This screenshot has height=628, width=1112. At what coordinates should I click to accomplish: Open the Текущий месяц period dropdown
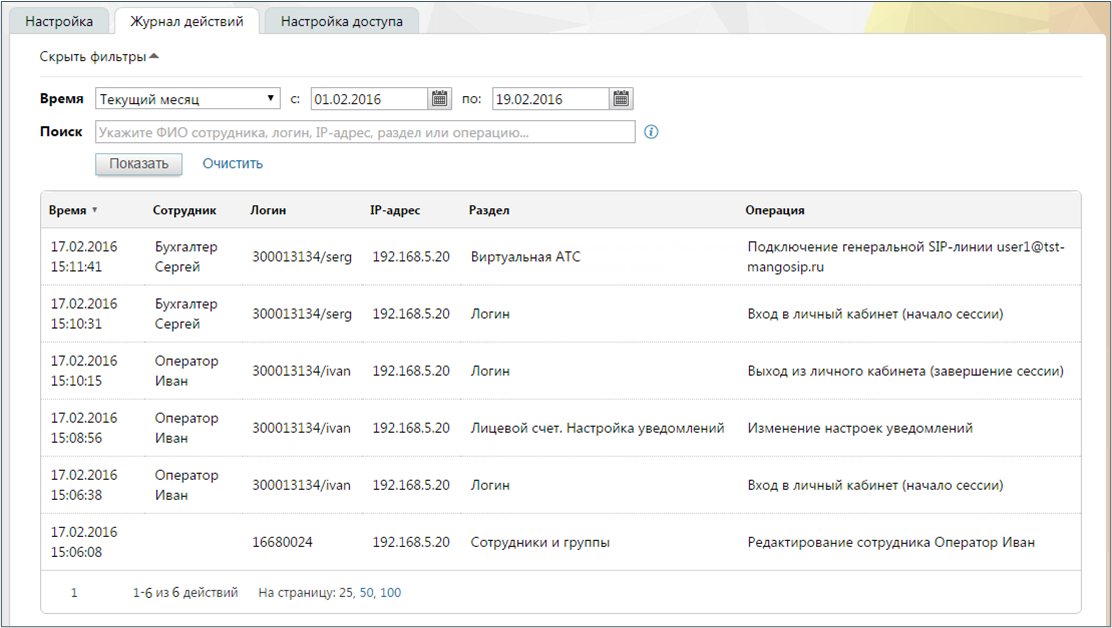tap(188, 99)
